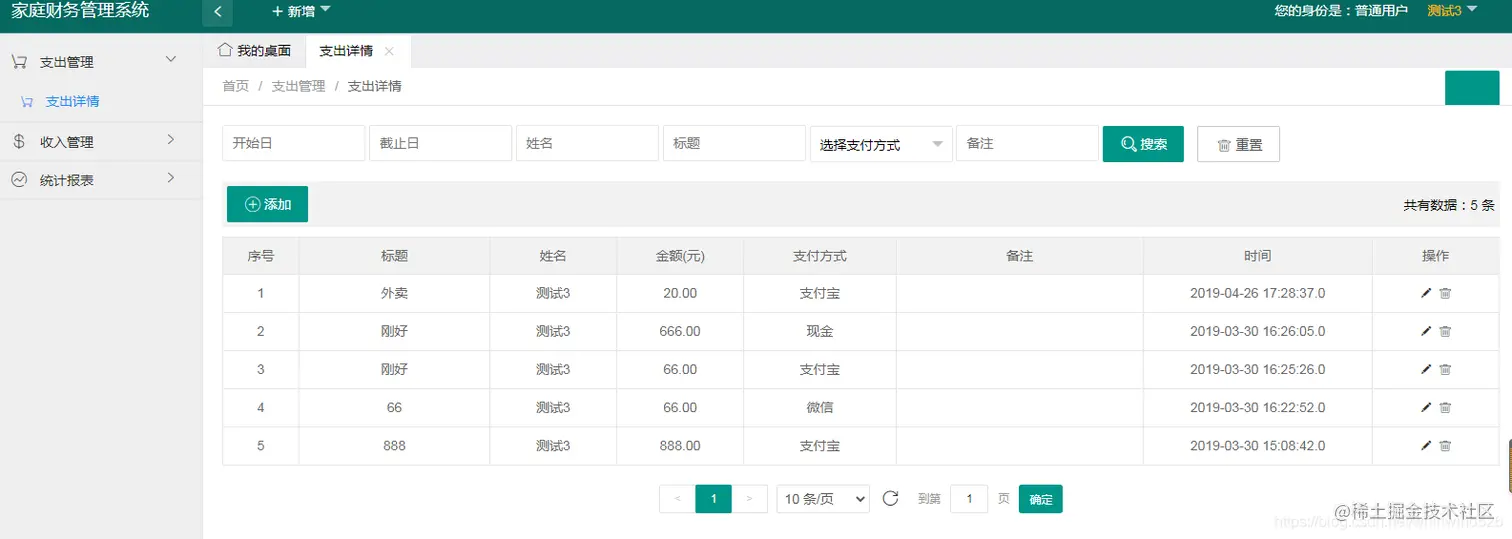Click the 支出管理 sidebar menu
This screenshot has width=1512, height=539.
101,61
